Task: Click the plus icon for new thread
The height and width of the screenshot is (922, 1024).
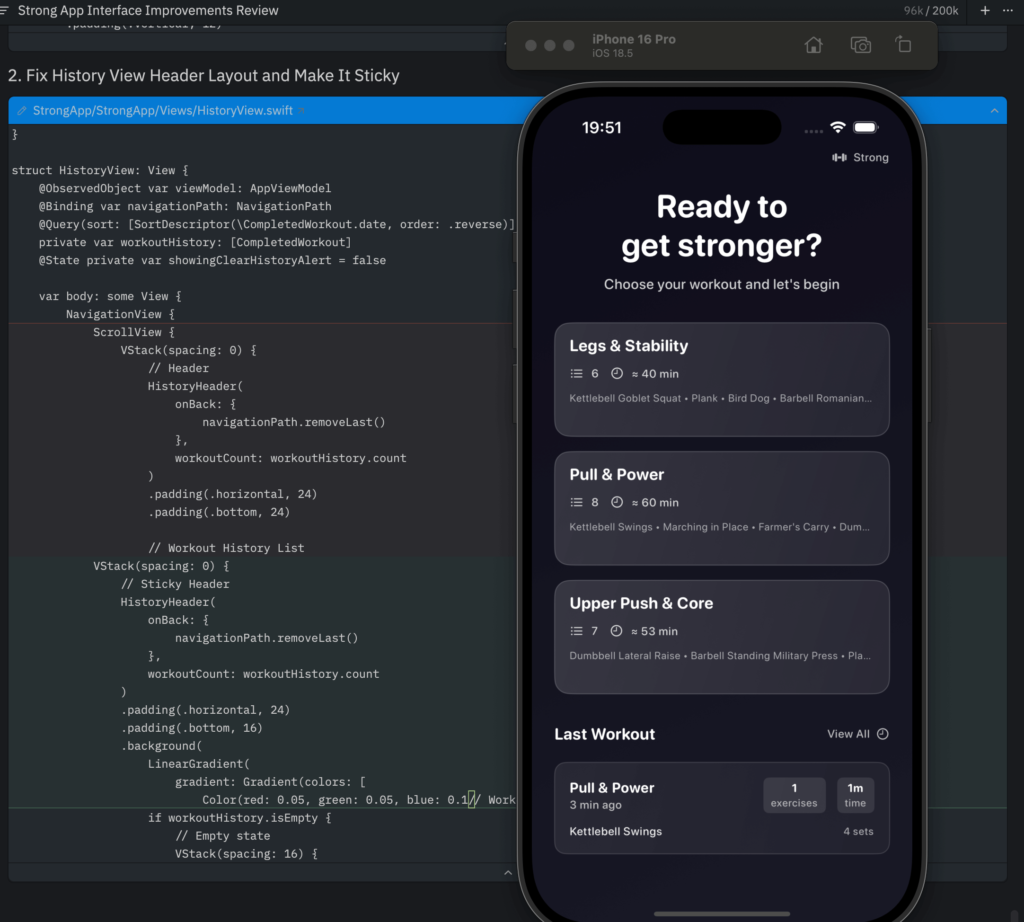Action: tap(985, 11)
